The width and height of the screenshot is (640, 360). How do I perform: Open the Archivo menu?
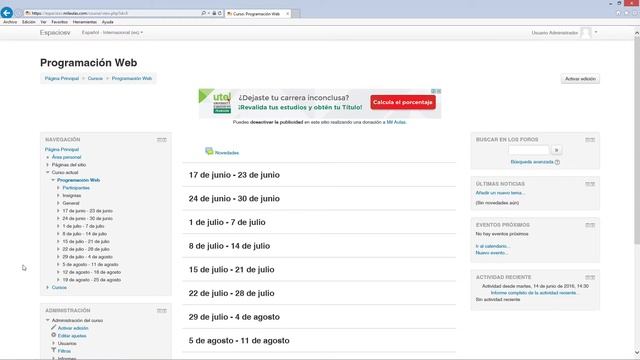pos(10,22)
